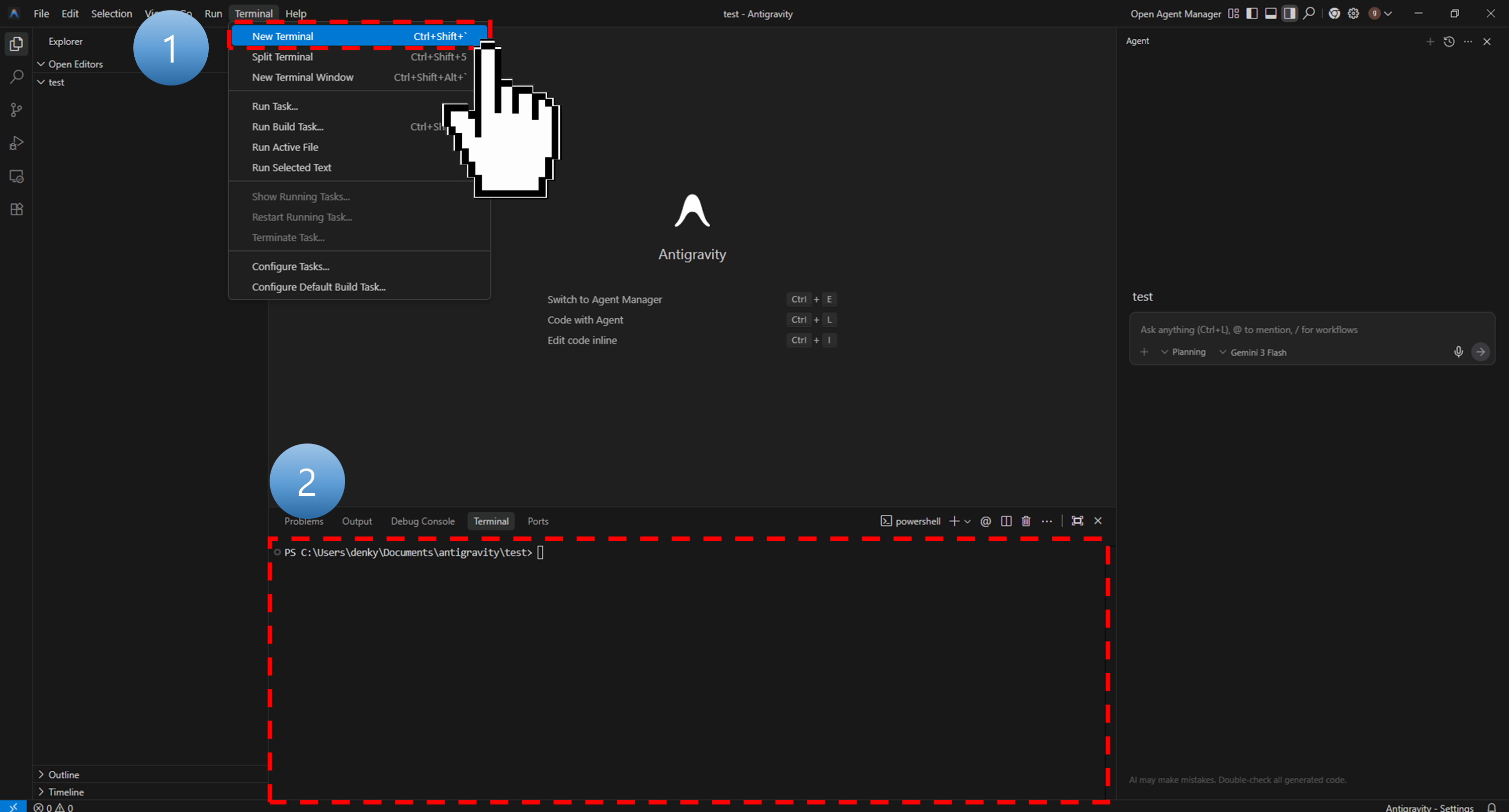Click the user account avatar

pos(1374,14)
